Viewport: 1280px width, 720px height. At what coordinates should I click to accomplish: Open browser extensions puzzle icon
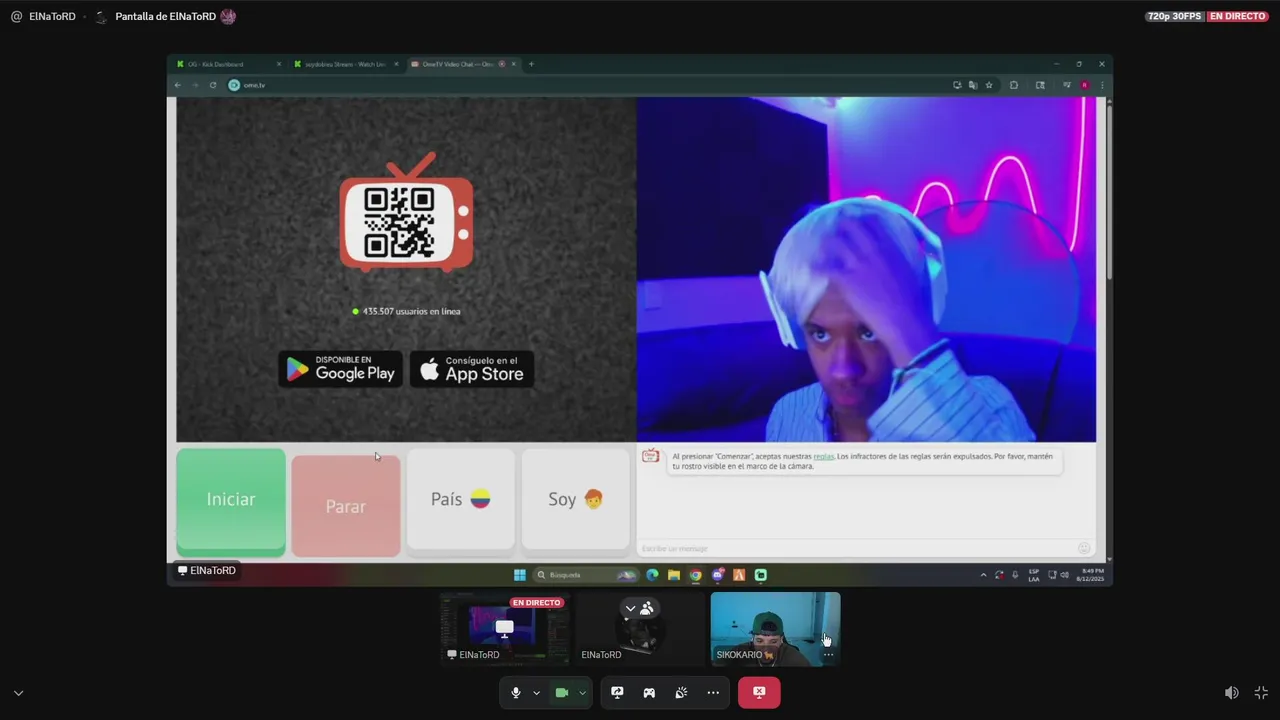tap(1014, 85)
